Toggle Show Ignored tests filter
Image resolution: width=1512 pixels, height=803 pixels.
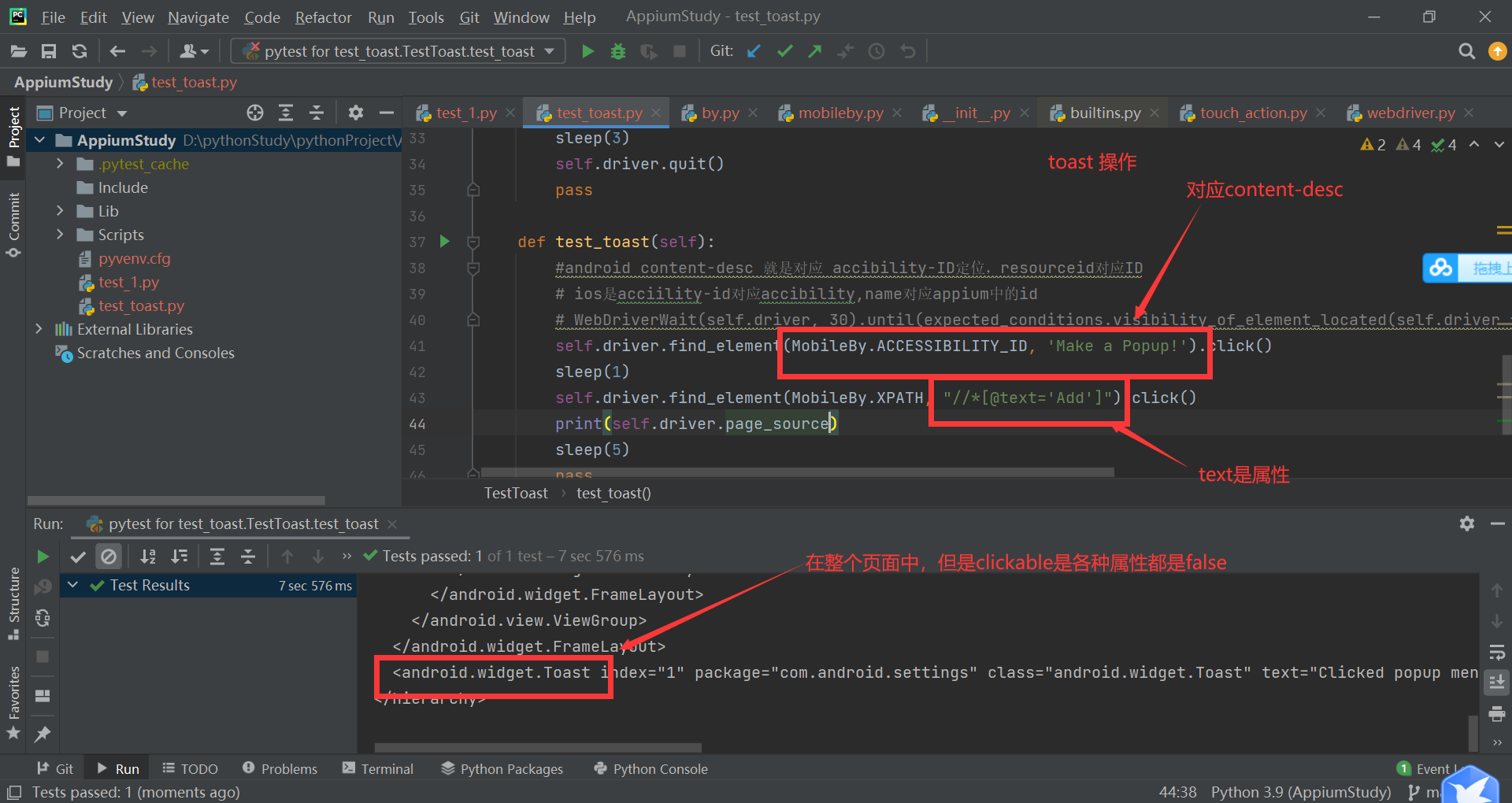[x=109, y=557]
